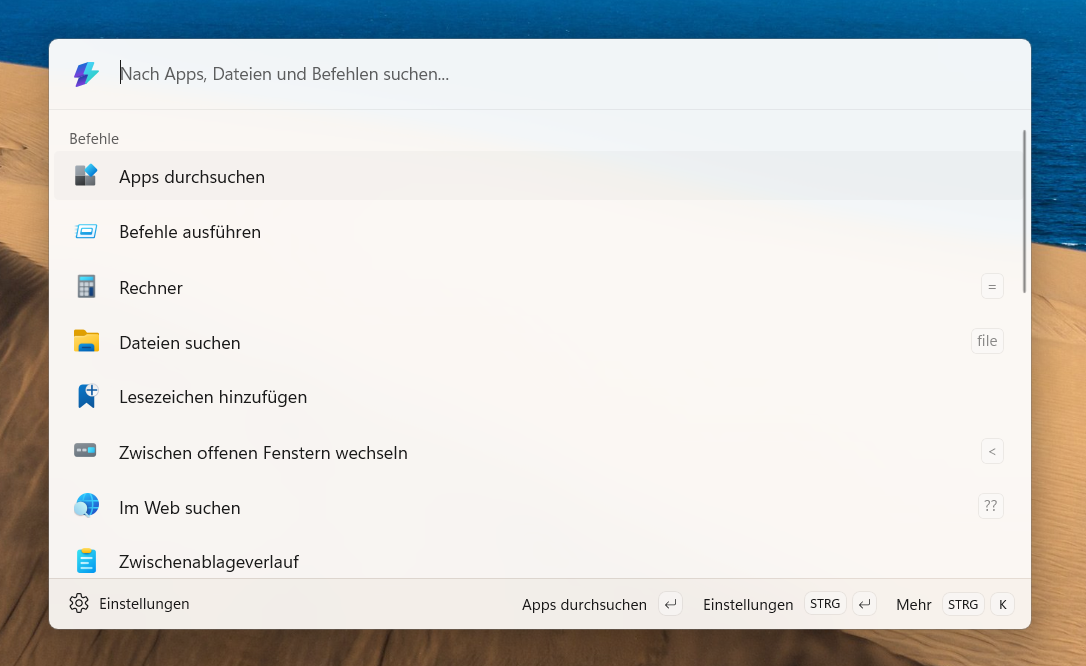Click the Einstellungen STRG shortcut action in footer
1086x666 pixels.
(x=790, y=604)
